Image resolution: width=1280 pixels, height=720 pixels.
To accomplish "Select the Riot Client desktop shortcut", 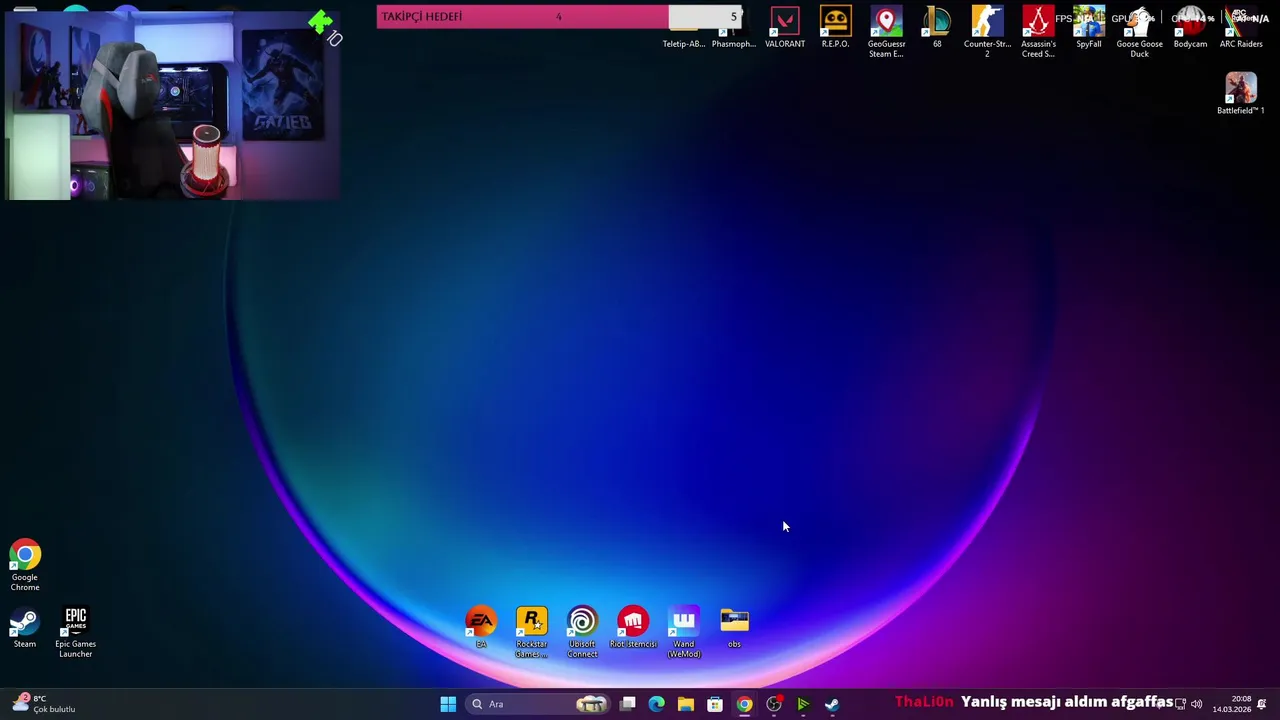I will click(x=633, y=628).
